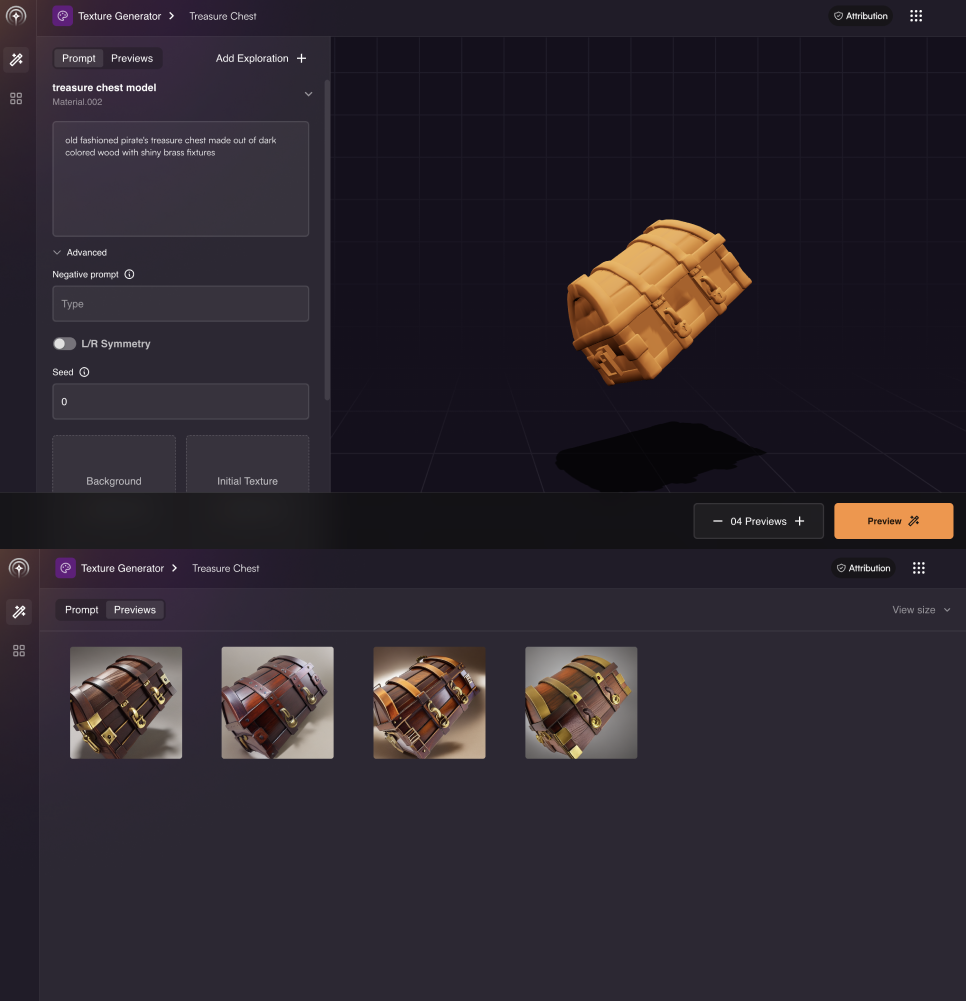Open the View size dropdown
Image resolution: width=966 pixels, height=1001 pixels.
tap(921, 610)
